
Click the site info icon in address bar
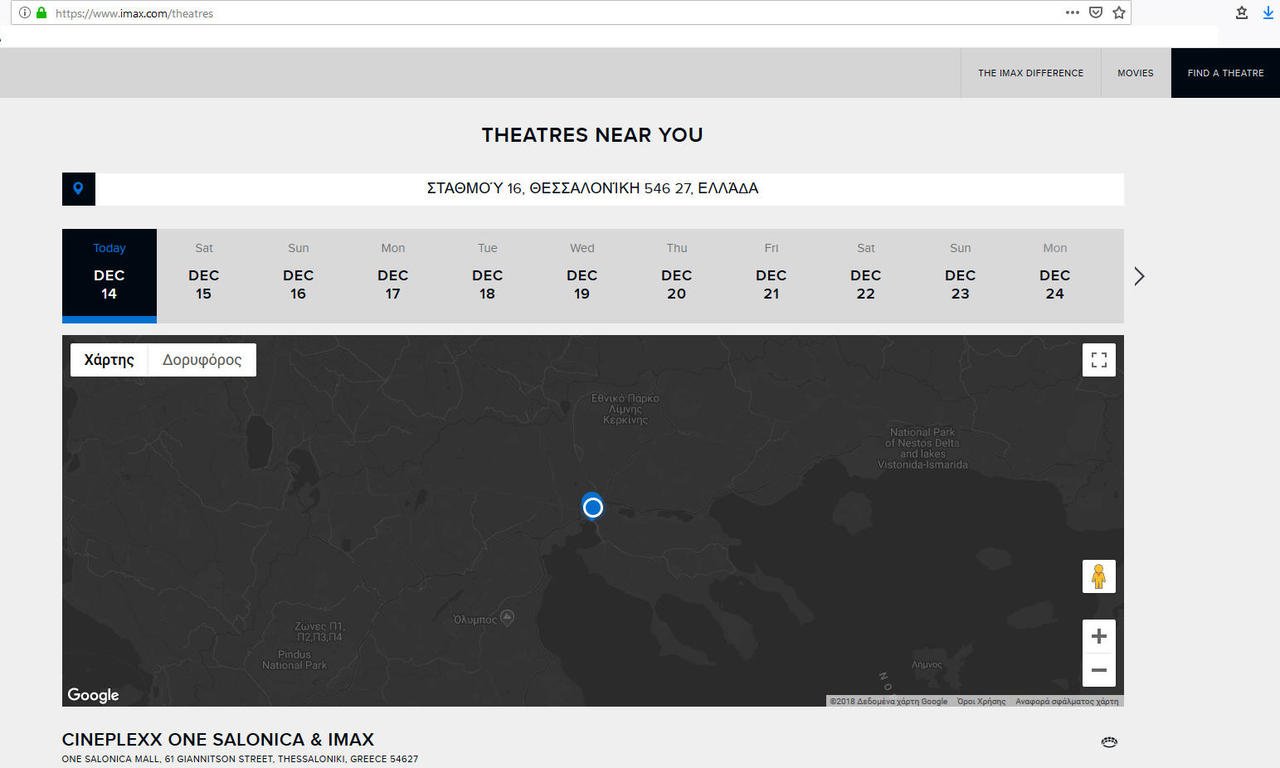click(25, 13)
